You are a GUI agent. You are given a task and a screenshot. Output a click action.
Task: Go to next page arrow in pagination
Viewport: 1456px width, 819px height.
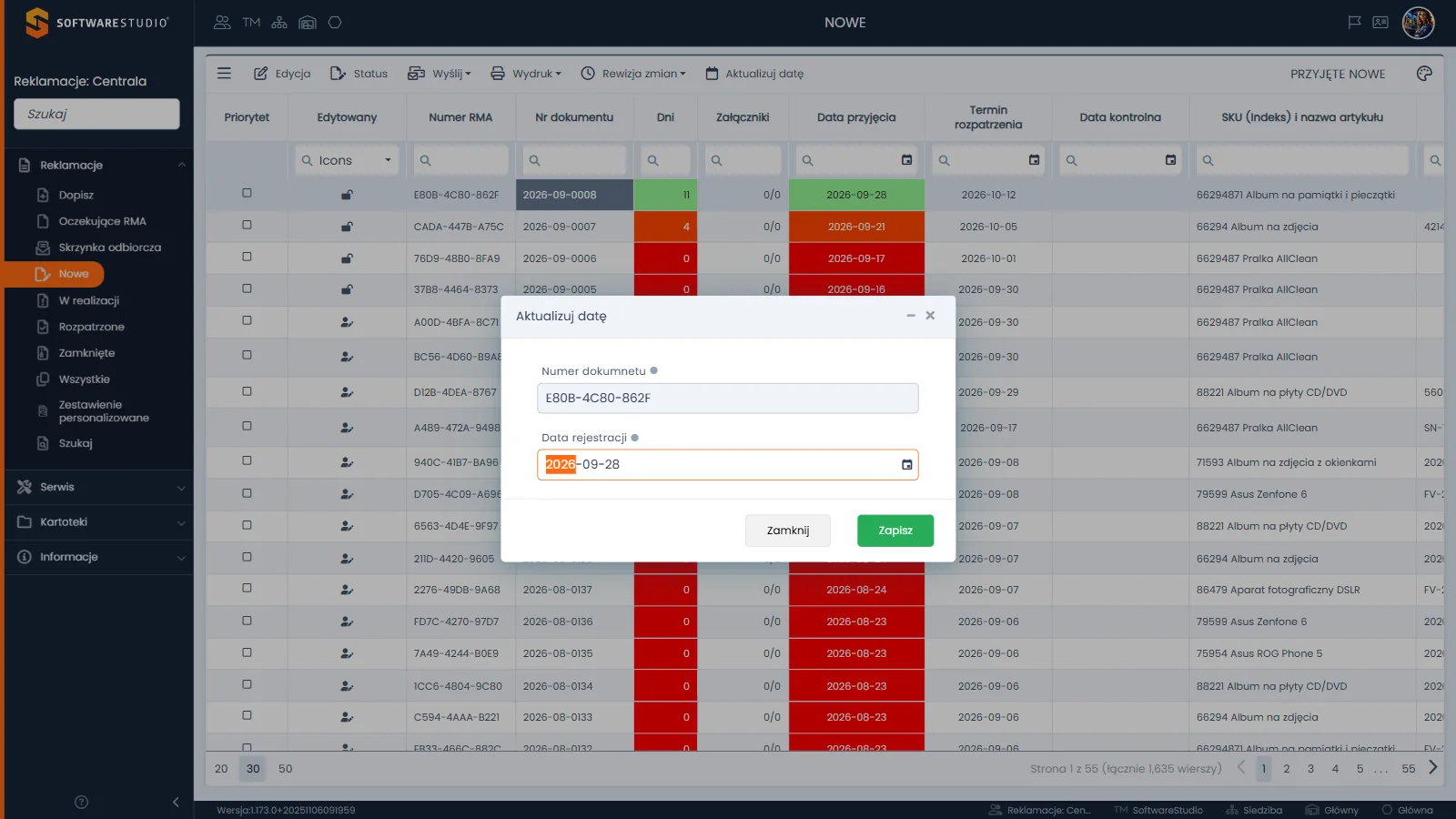(1433, 768)
